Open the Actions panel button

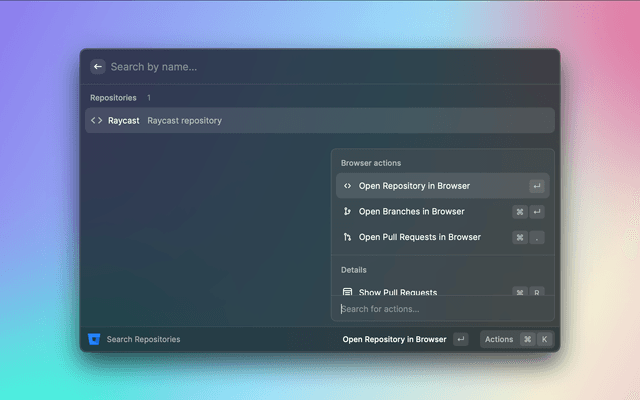(499, 339)
